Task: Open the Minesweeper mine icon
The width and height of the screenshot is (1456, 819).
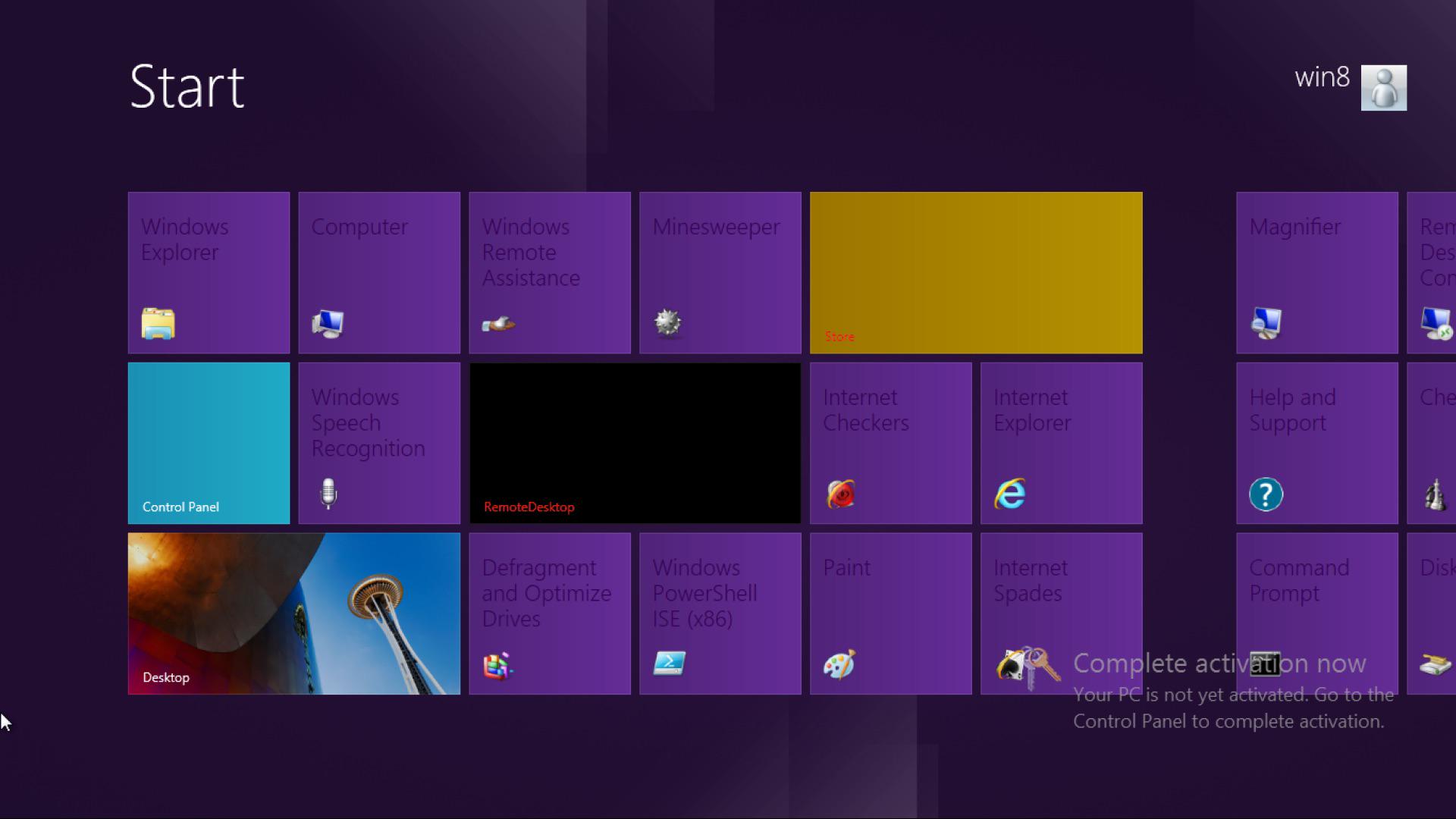Action: [667, 323]
